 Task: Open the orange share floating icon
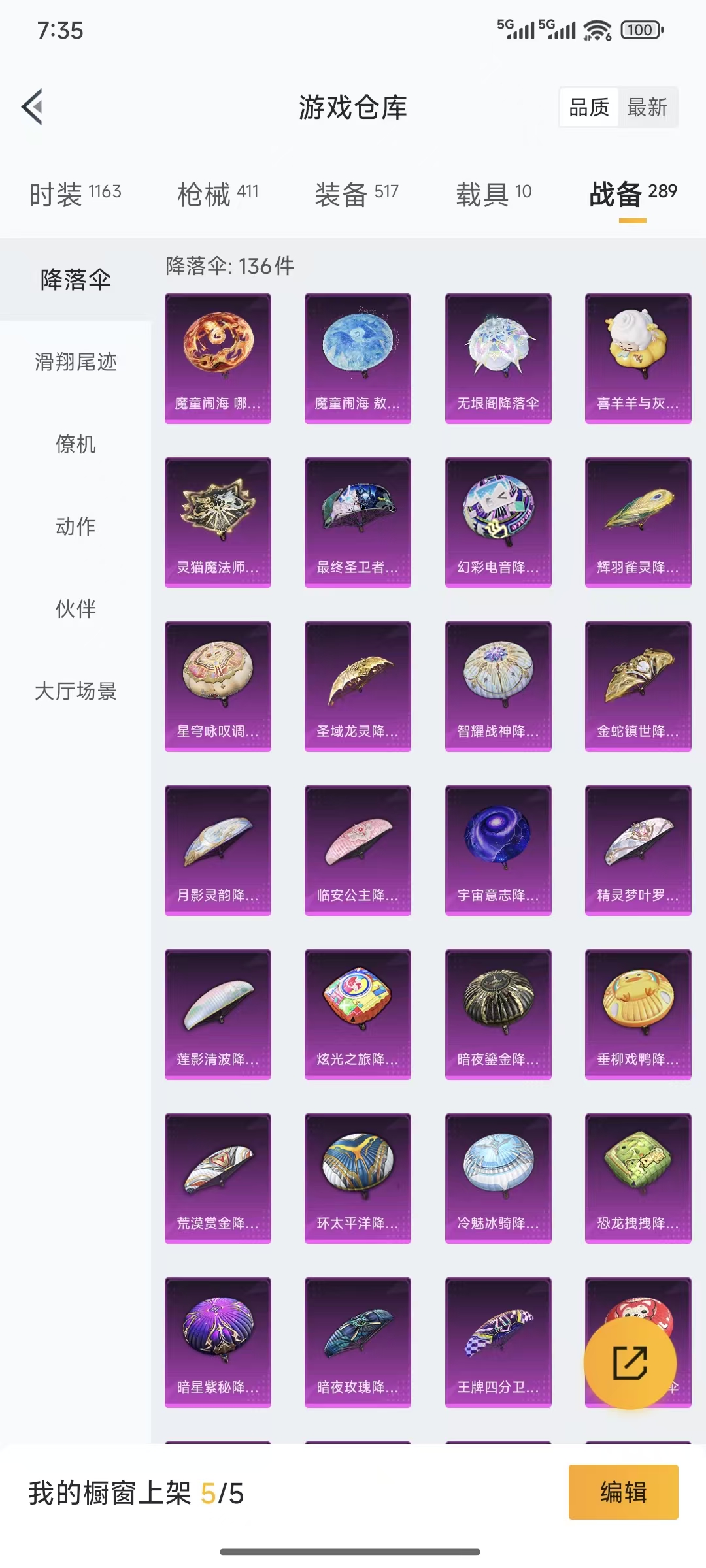coord(630,1362)
